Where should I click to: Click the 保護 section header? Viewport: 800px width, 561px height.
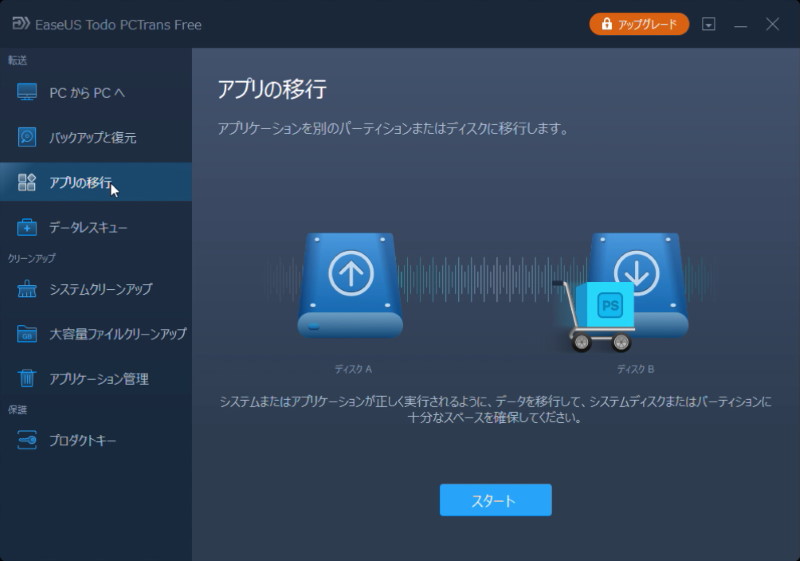click(17, 410)
